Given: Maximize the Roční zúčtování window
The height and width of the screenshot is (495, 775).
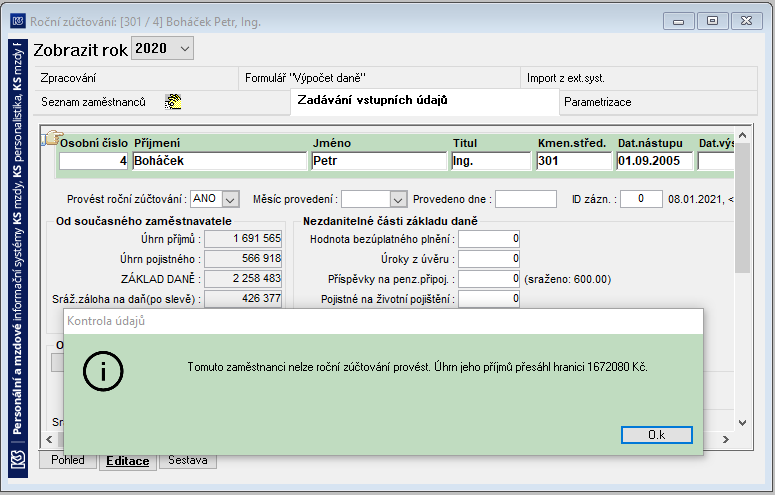Looking at the screenshot, I should [712, 21].
